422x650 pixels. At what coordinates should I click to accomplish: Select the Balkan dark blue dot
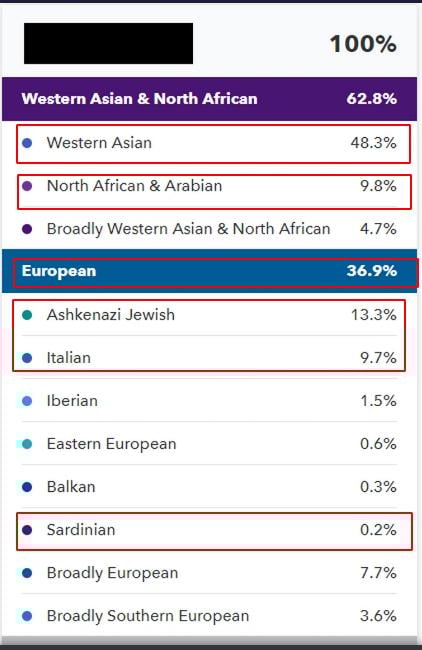click(x=27, y=487)
